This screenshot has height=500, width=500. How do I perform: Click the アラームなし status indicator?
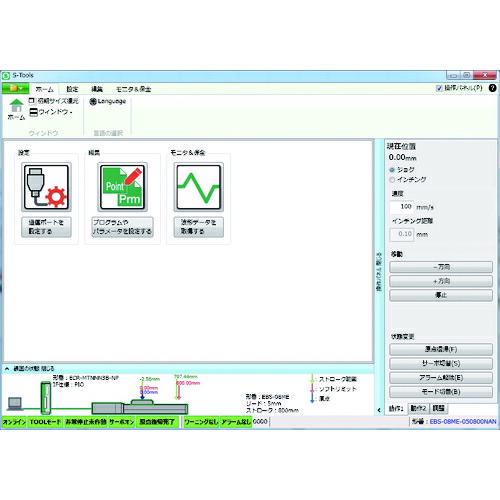coord(236,422)
